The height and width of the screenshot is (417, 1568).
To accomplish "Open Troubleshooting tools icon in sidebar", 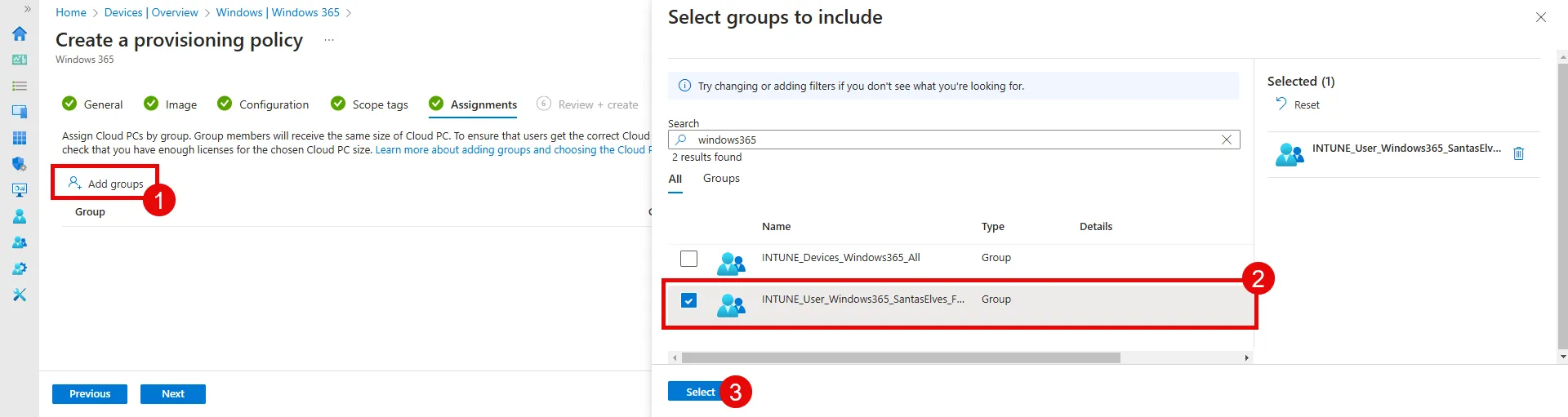I will (20, 295).
